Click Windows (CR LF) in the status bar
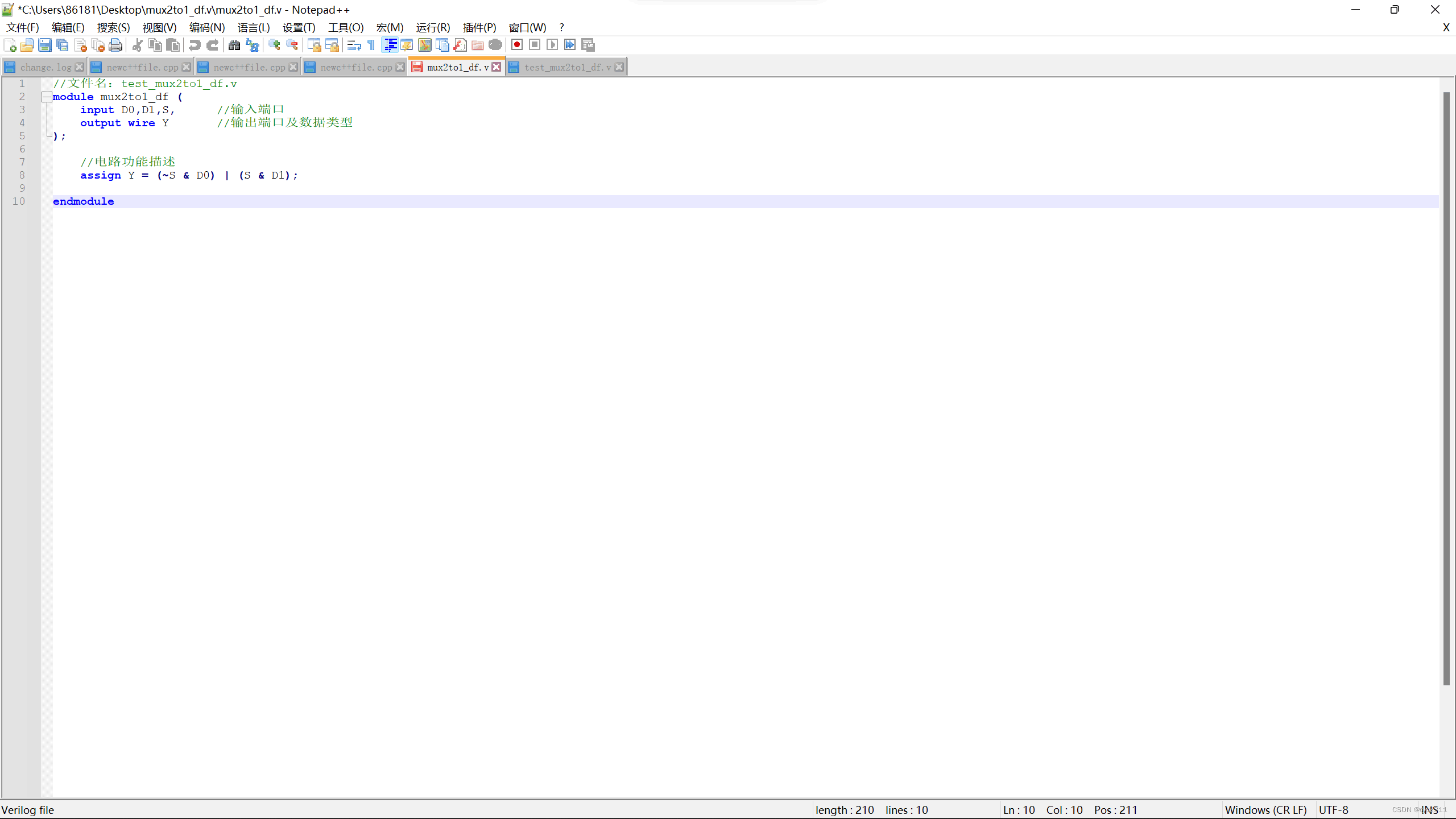This screenshot has width=1456, height=819. click(x=1266, y=809)
